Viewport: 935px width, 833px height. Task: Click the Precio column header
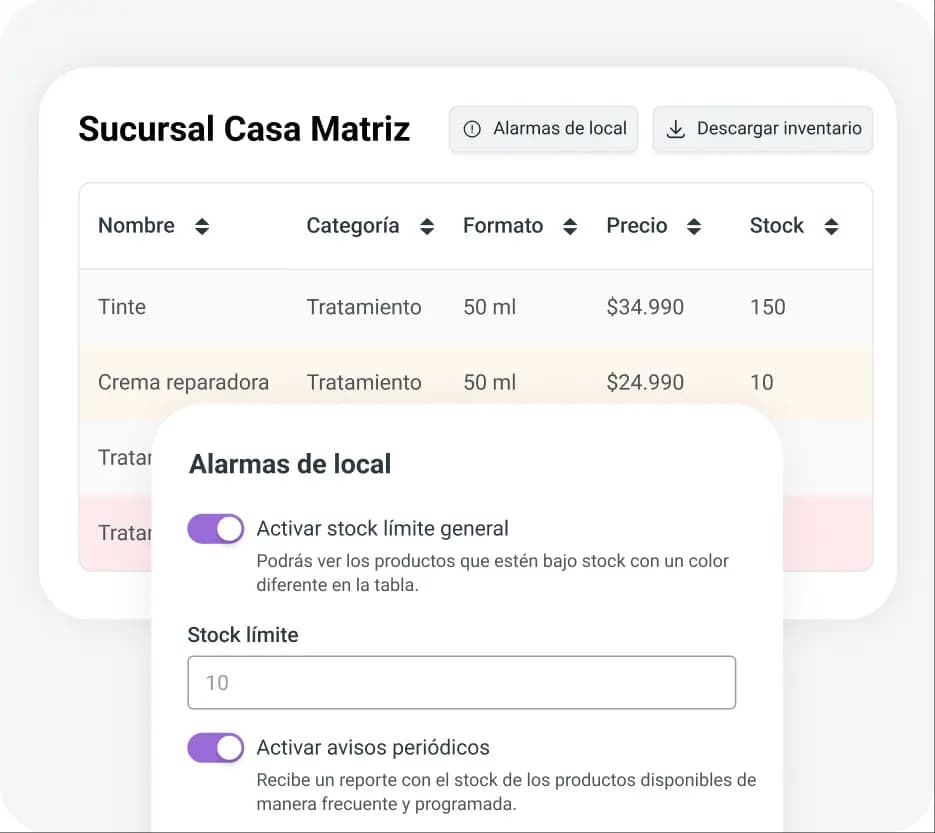[637, 226]
